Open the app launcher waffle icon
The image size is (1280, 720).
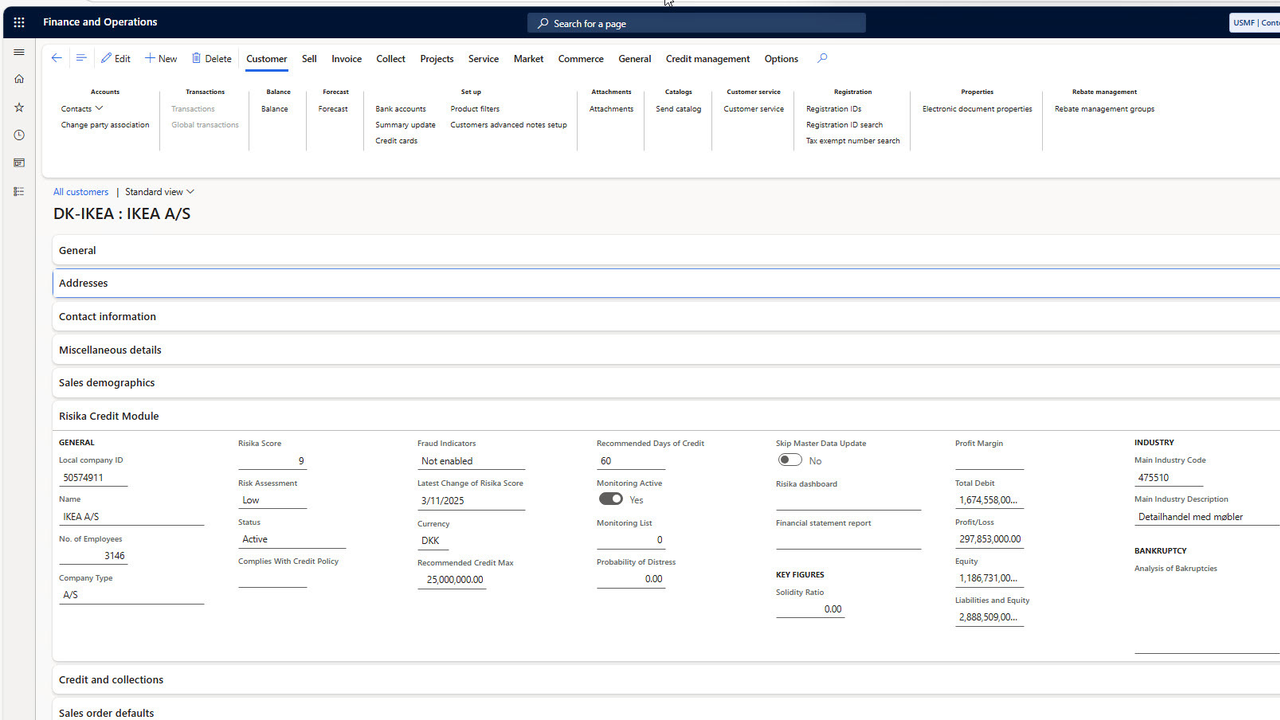coord(19,22)
